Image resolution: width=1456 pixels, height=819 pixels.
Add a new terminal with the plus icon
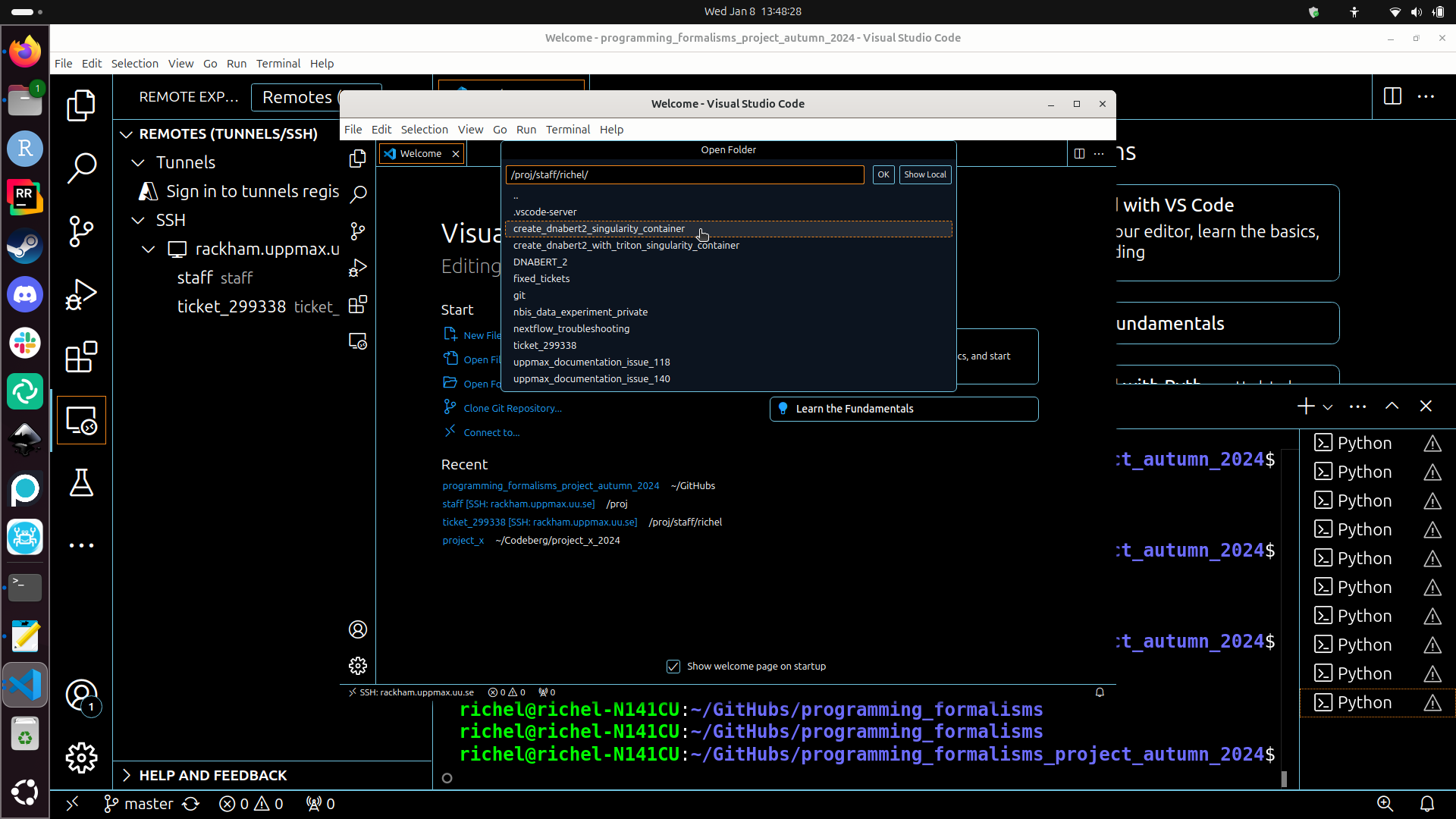pyautogui.click(x=1305, y=406)
